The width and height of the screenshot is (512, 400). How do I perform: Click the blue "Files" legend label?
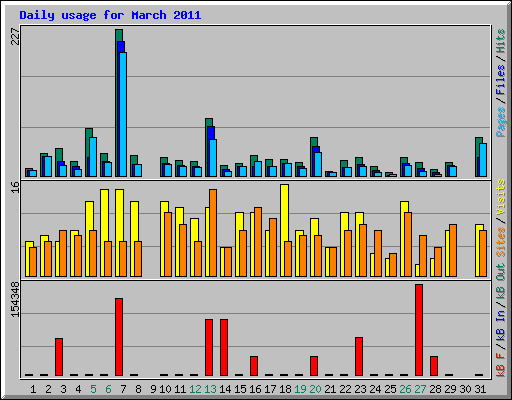(x=501, y=80)
